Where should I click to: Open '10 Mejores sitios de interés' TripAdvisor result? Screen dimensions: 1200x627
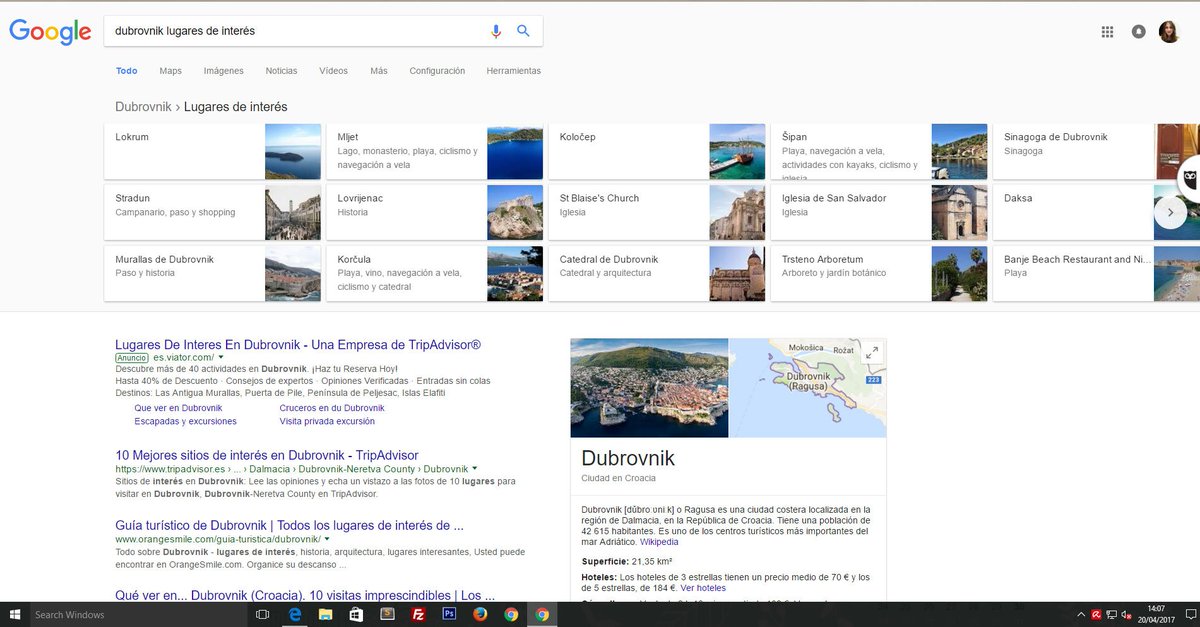click(267, 455)
